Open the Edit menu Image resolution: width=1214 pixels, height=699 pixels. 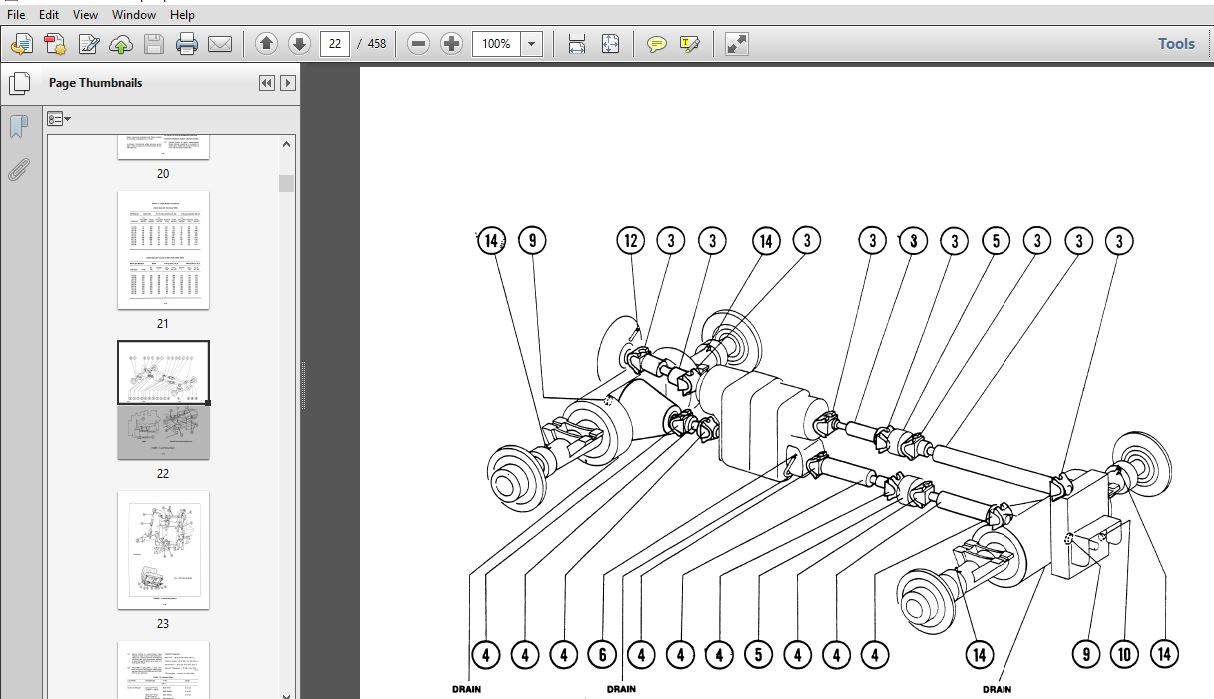[x=49, y=15]
